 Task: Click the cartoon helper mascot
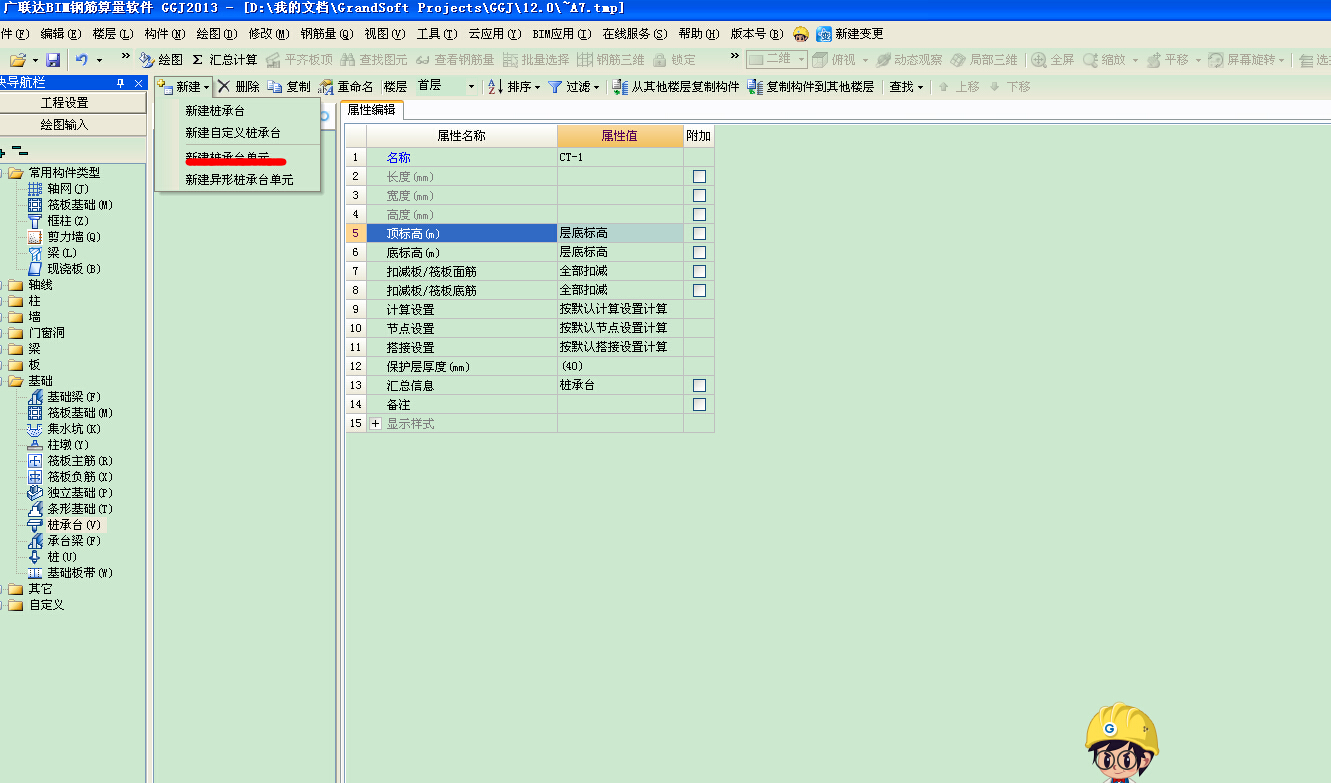[x=1121, y=742]
